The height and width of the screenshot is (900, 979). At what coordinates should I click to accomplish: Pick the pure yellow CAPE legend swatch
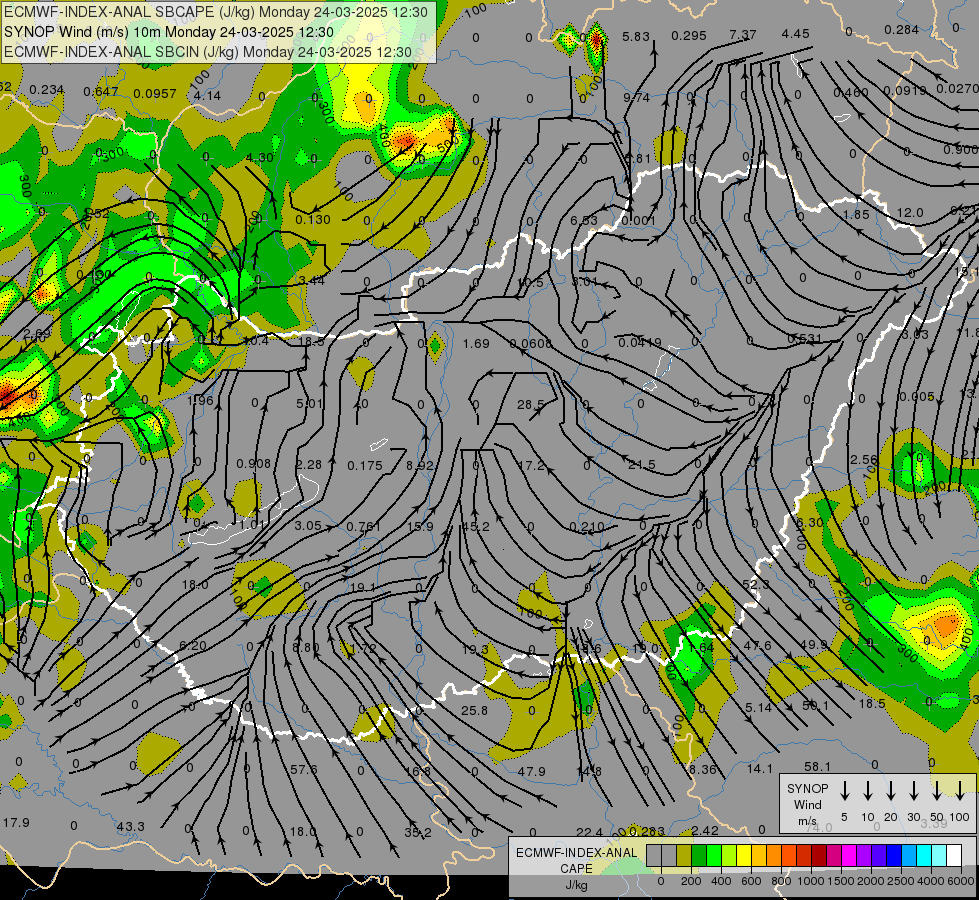click(x=744, y=856)
